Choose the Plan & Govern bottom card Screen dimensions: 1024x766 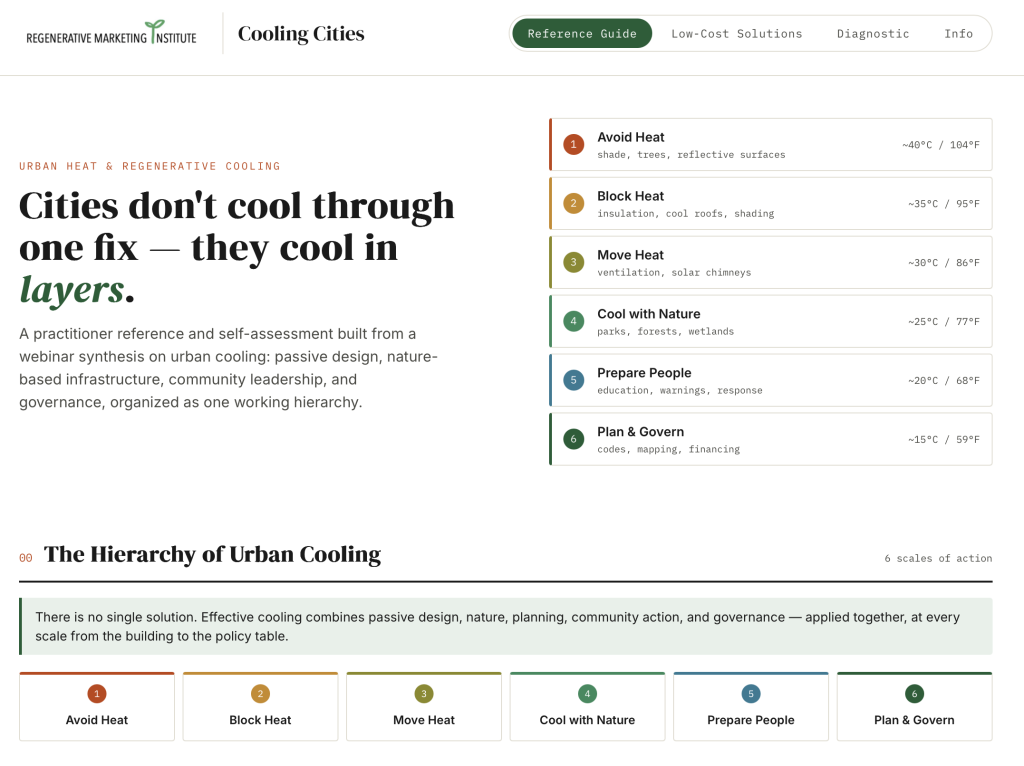pyautogui.click(x=914, y=707)
